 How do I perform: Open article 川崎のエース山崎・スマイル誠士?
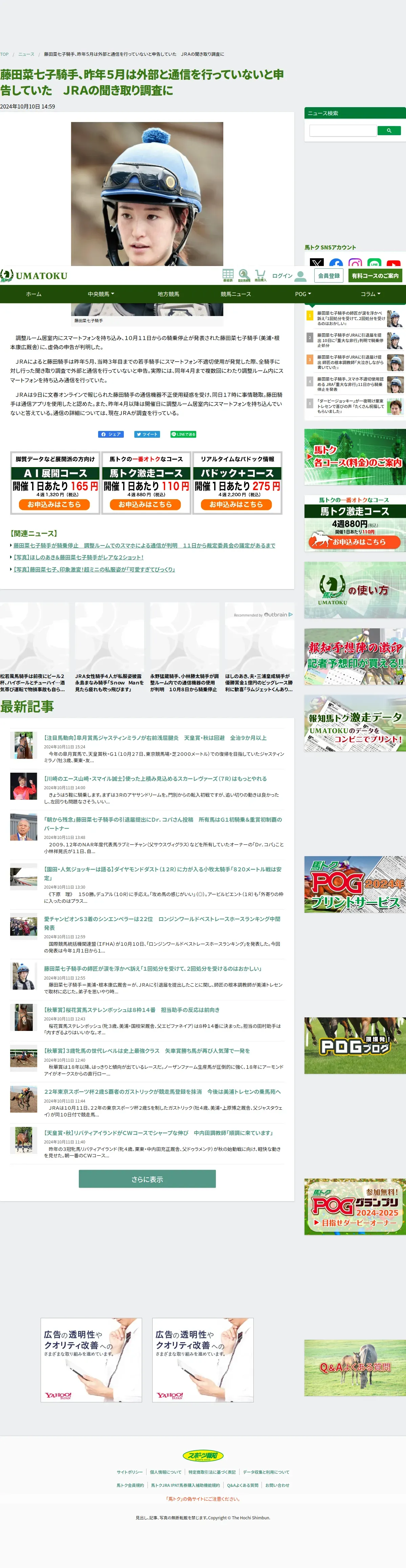(x=155, y=778)
